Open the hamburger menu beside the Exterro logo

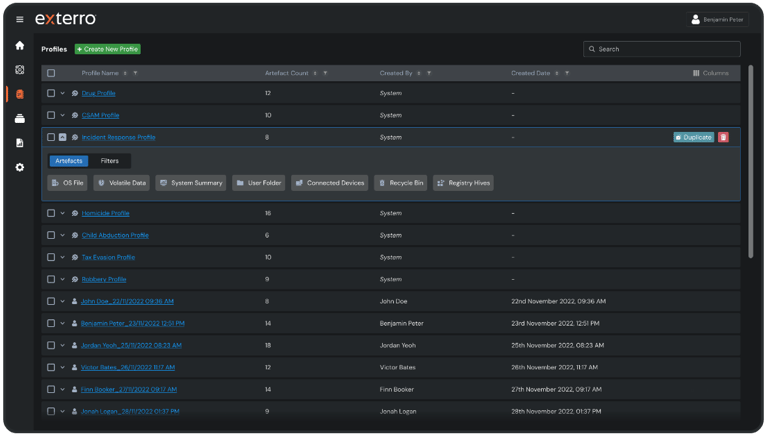(x=20, y=19)
